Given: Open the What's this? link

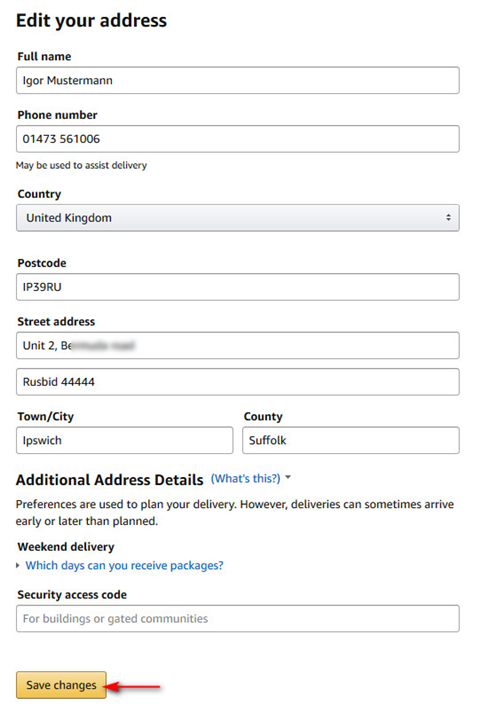Looking at the screenshot, I should pos(245,478).
